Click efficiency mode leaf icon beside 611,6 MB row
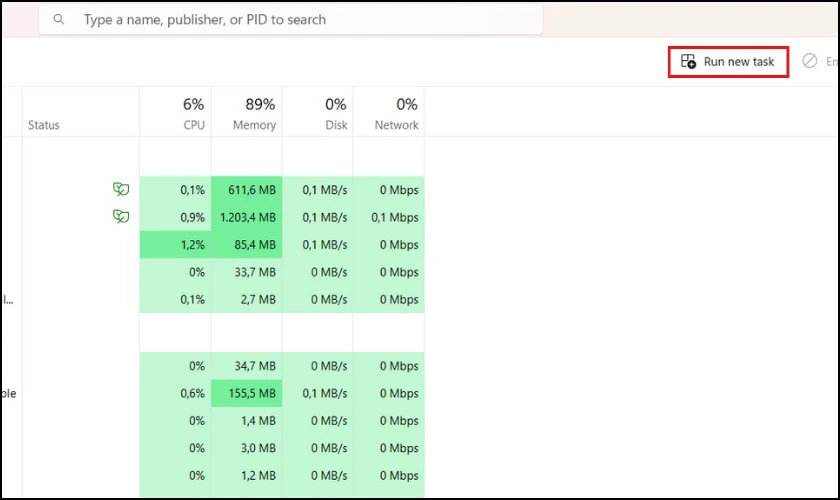Screen dimensions: 840x500 pos(121,189)
